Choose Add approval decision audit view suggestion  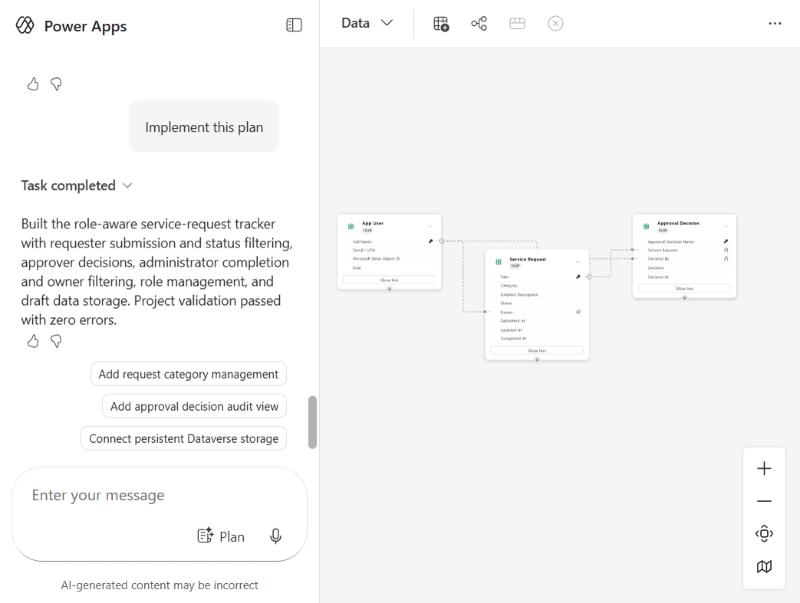[x=194, y=407]
